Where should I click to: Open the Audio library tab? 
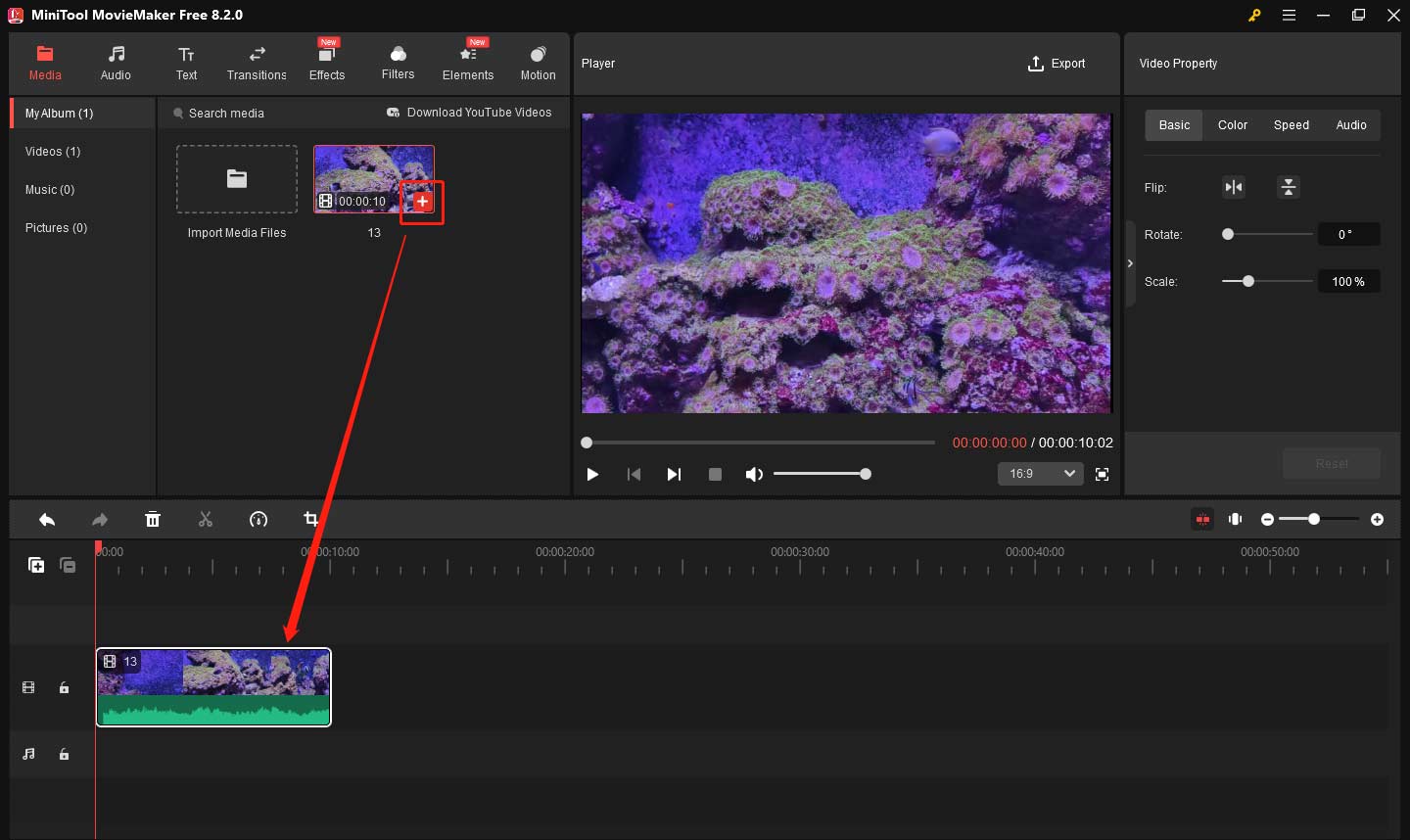(x=116, y=64)
